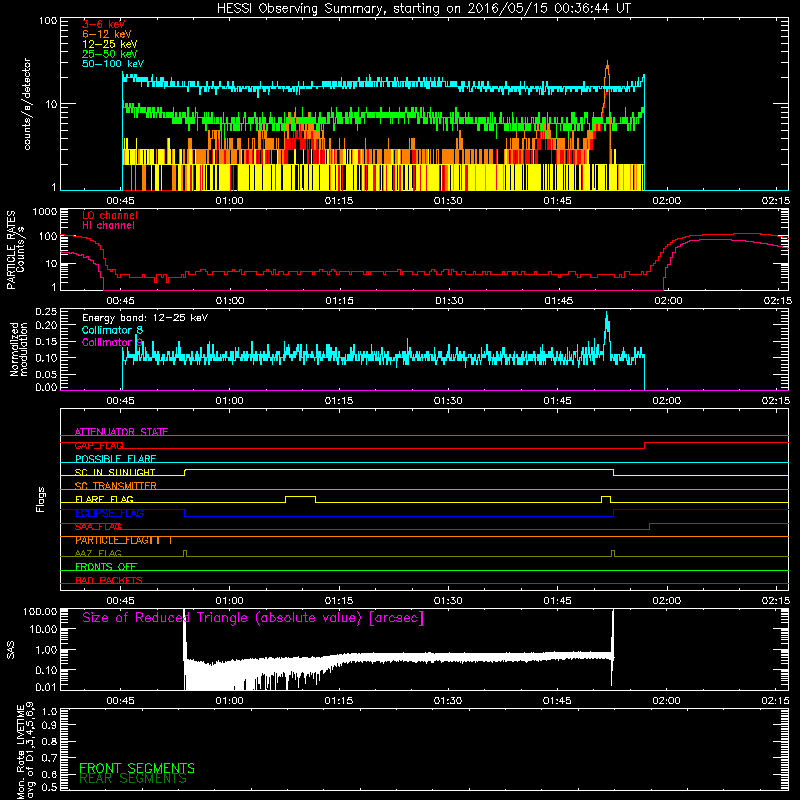Click the 02:00 time label under particle rates panel
Viewport: 800px width, 800px height.
point(668,301)
